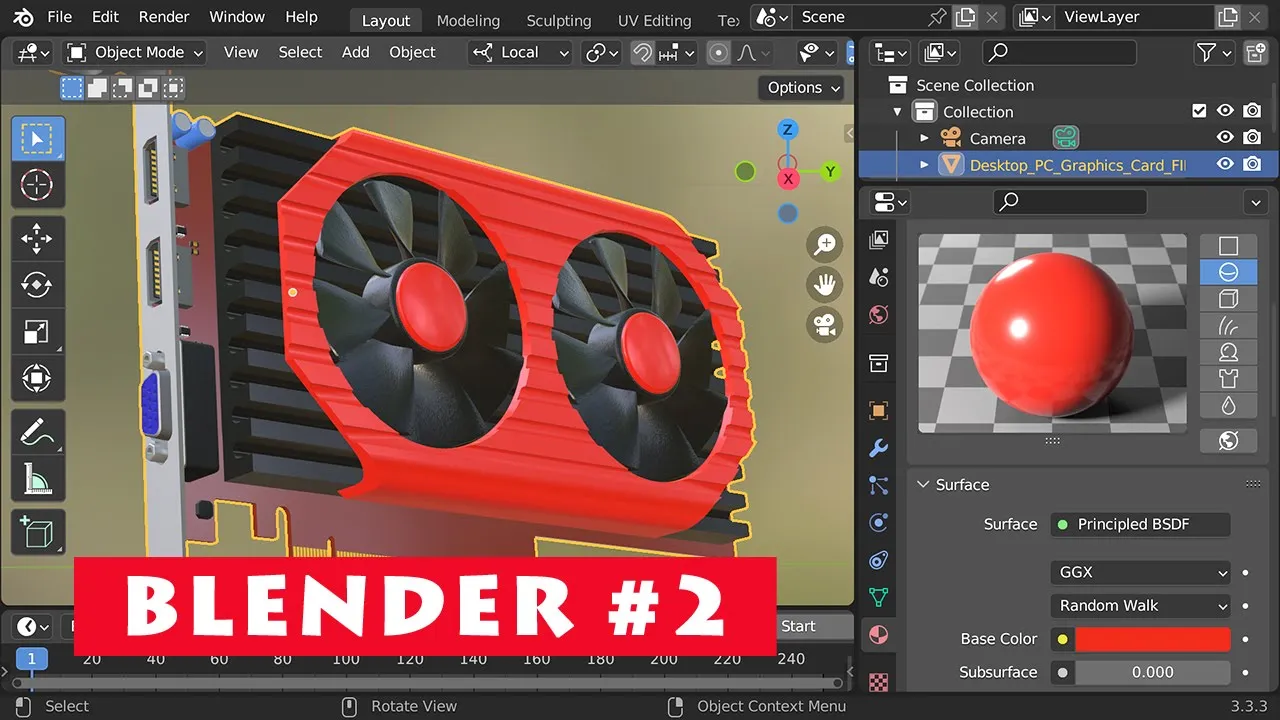Image resolution: width=1280 pixels, height=720 pixels.
Task: Open the Window menu
Action: (237, 17)
